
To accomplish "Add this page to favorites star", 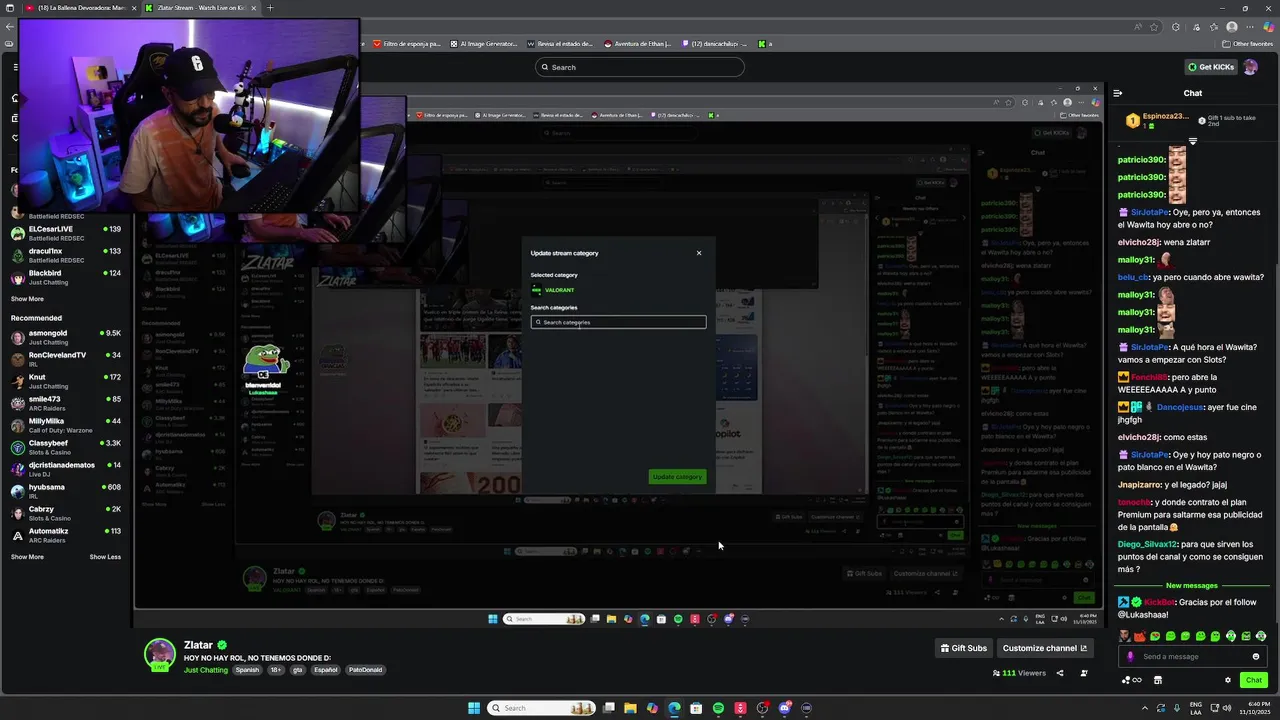I will pos(1156,27).
